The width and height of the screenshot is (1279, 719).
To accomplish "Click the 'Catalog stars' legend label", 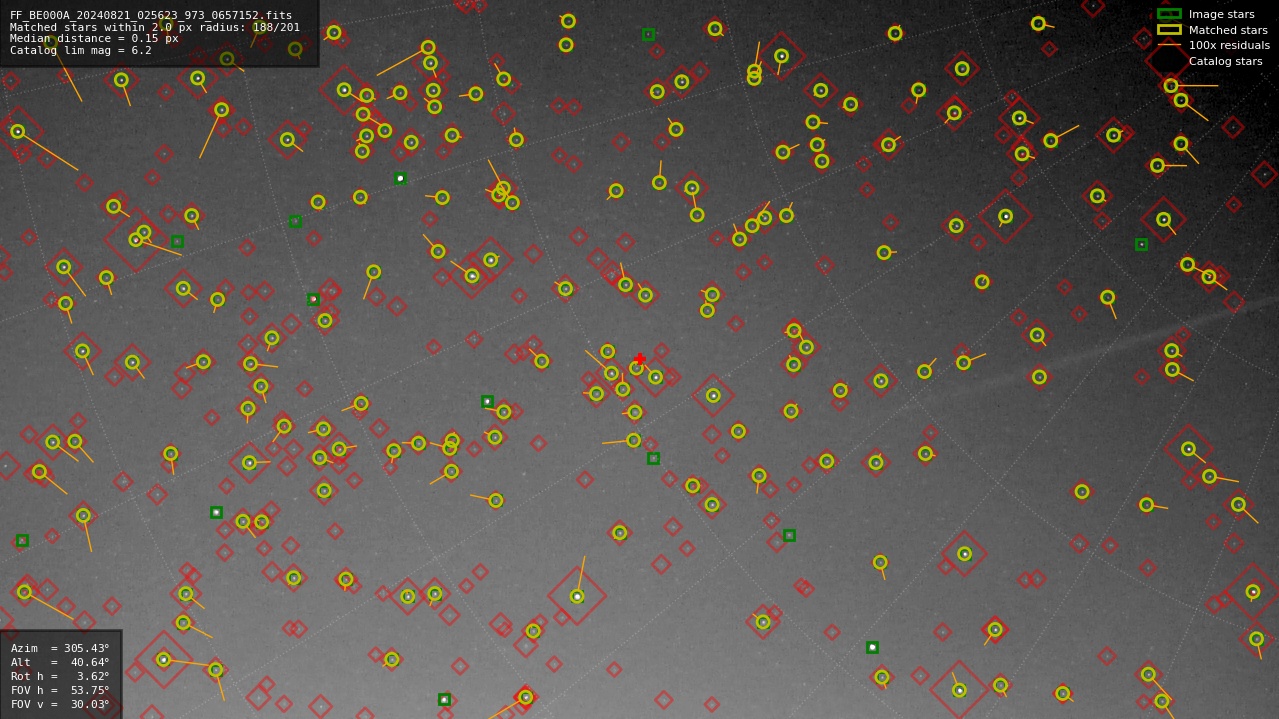I will point(1225,61).
